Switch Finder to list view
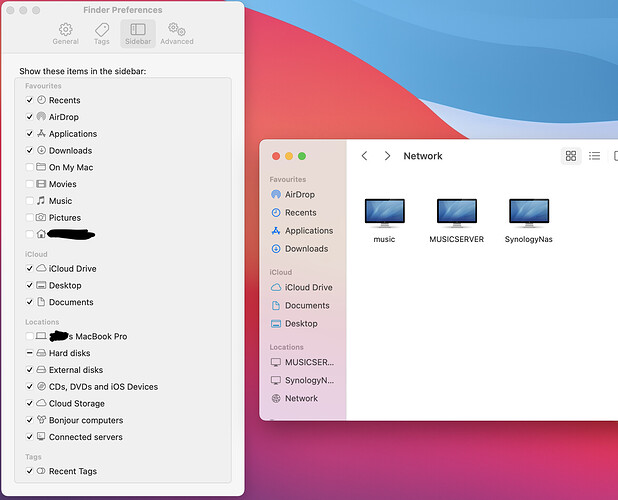Viewport: 618px width, 500px height. pos(594,156)
